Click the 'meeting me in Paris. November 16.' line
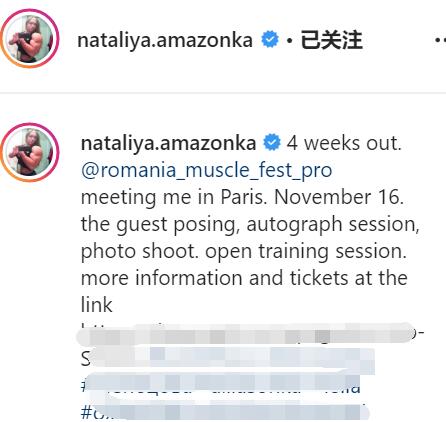 [242, 197]
